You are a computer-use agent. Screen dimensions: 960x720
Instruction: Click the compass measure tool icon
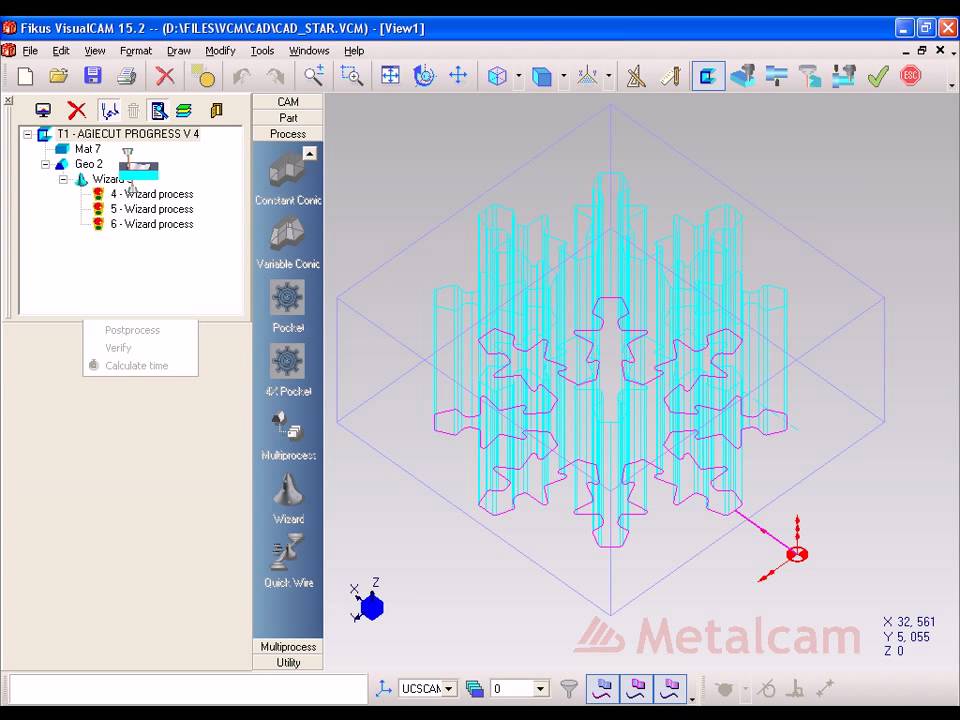(636, 77)
